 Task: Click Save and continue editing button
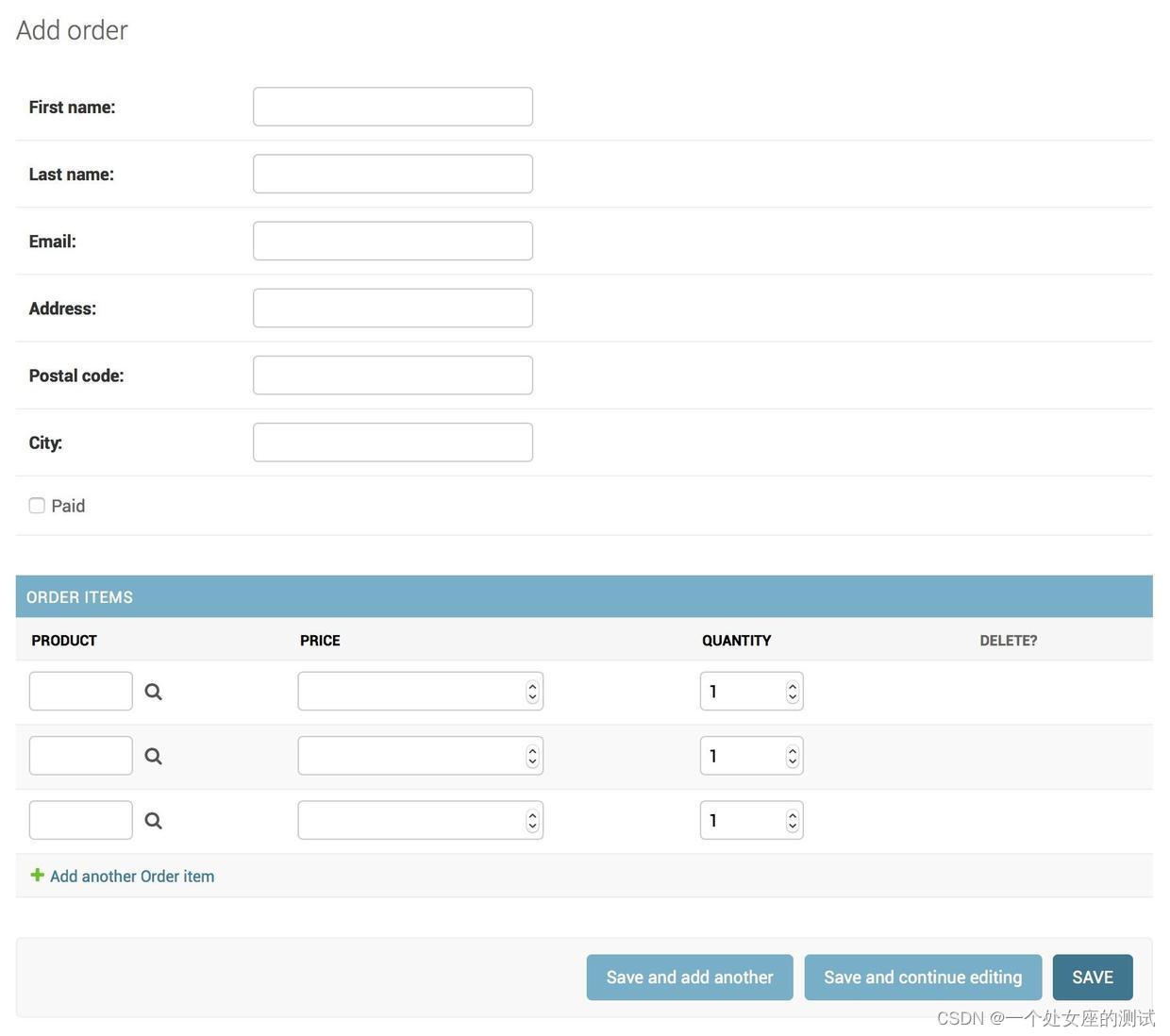(x=923, y=978)
